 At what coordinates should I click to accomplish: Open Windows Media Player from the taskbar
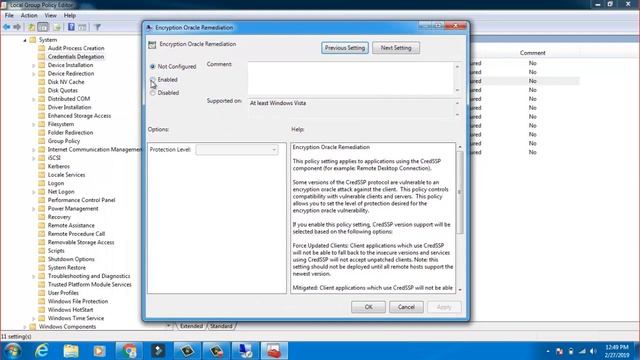[99, 351]
